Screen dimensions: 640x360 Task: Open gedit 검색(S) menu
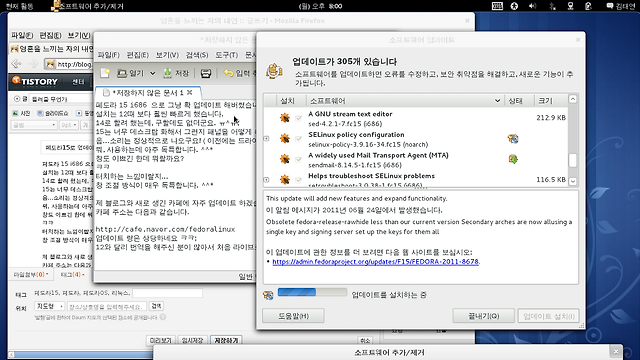[x=197, y=55]
